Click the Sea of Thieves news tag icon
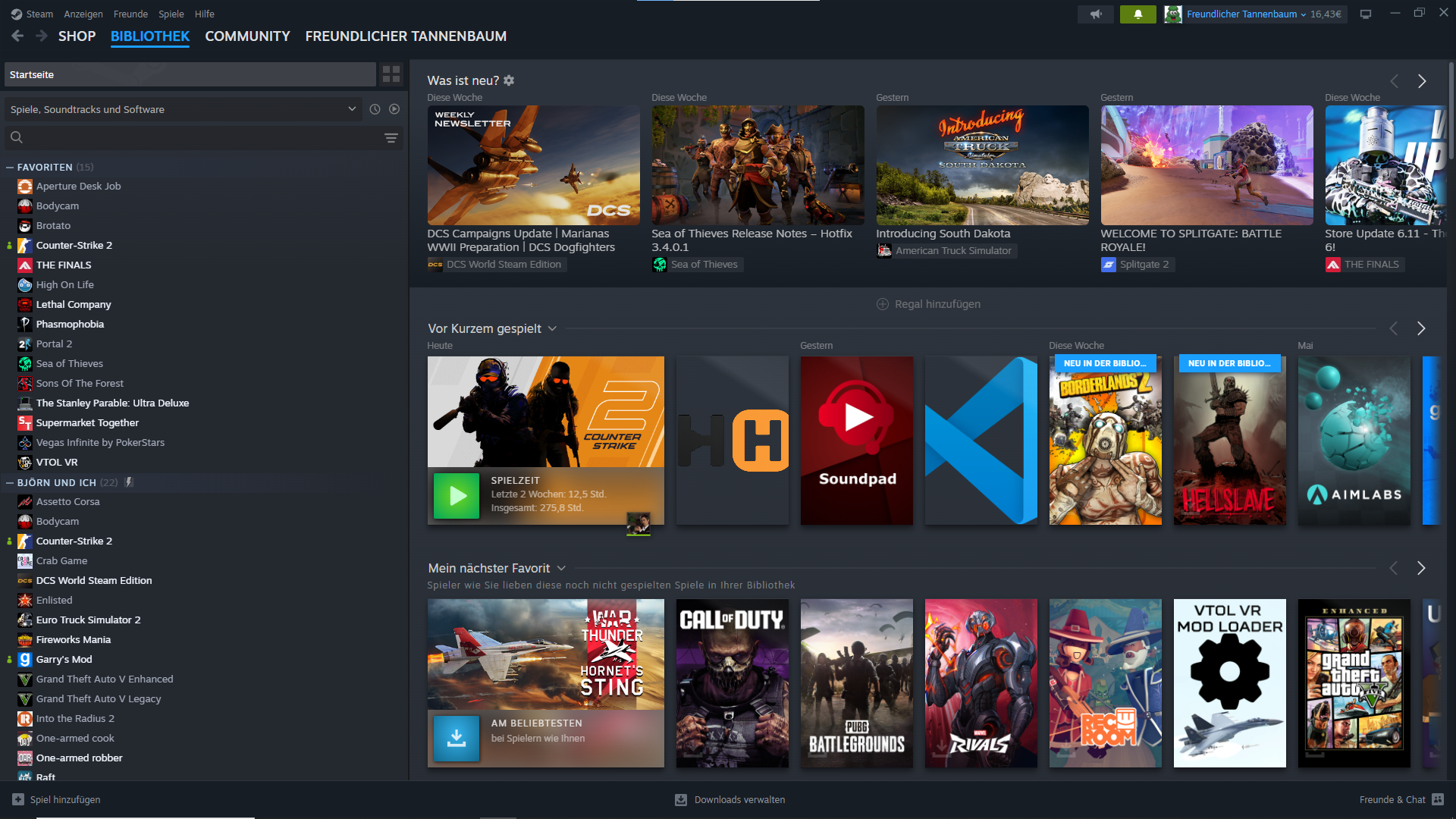The width and height of the screenshot is (1456, 819). pyautogui.click(x=660, y=265)
